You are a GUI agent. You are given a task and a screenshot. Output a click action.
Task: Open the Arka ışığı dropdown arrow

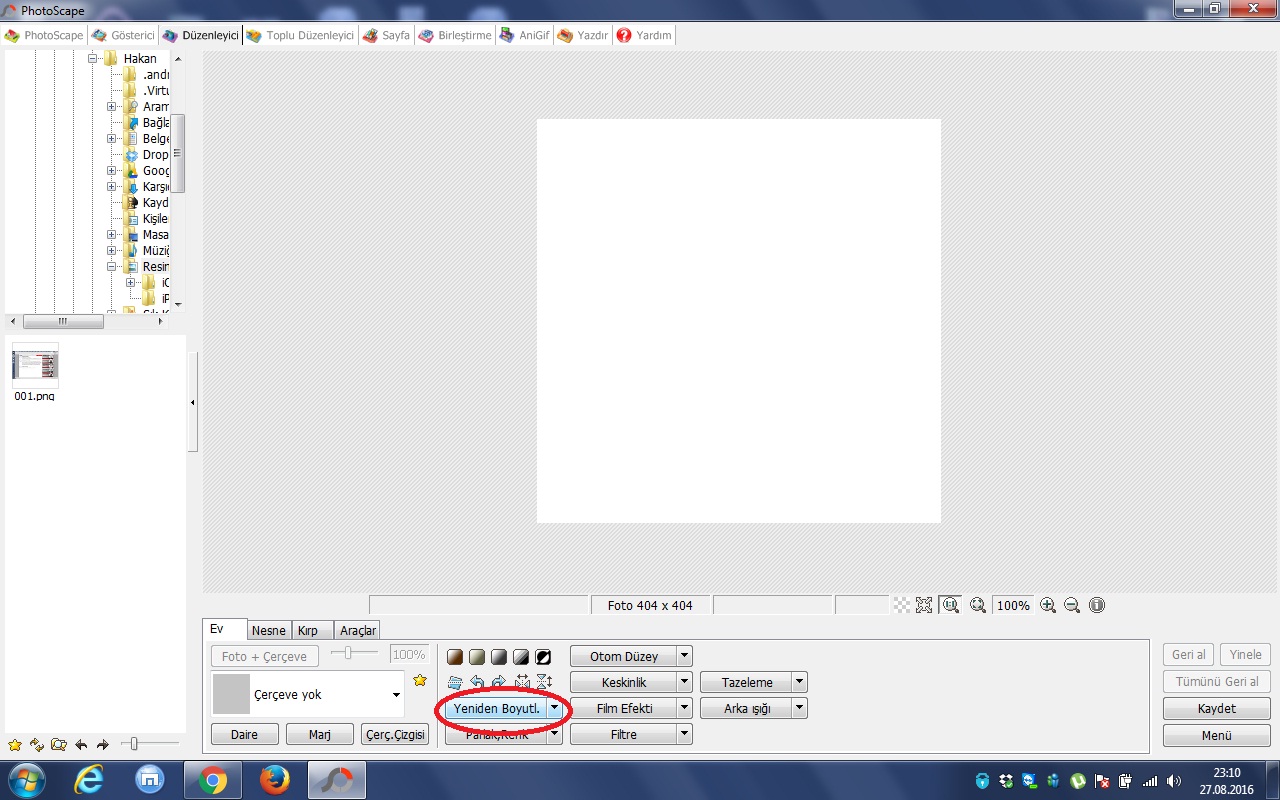(x=800, y=708)
